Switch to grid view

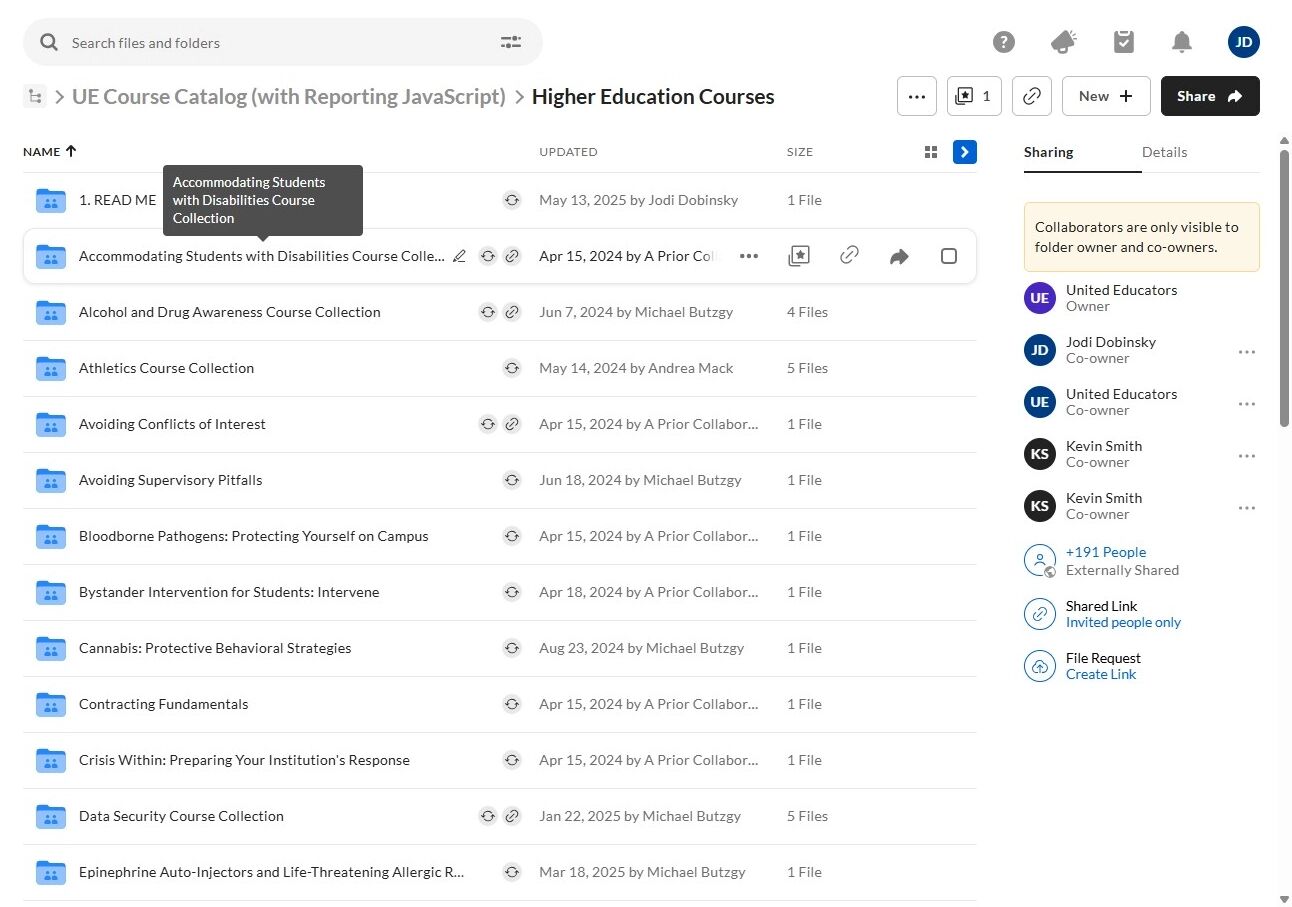click(x=930, y=152)
